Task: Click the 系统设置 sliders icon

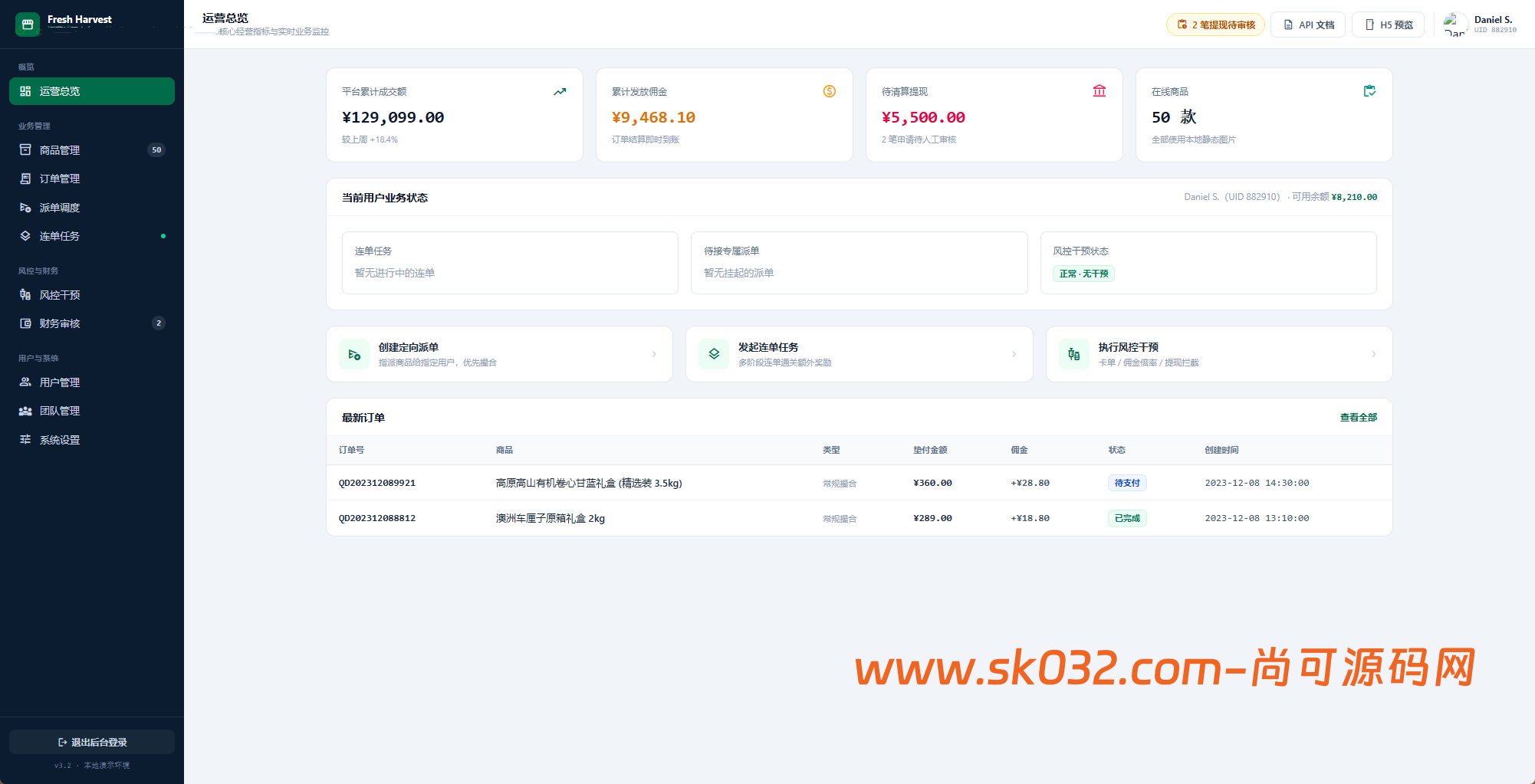Action: [x=25, y=440]
